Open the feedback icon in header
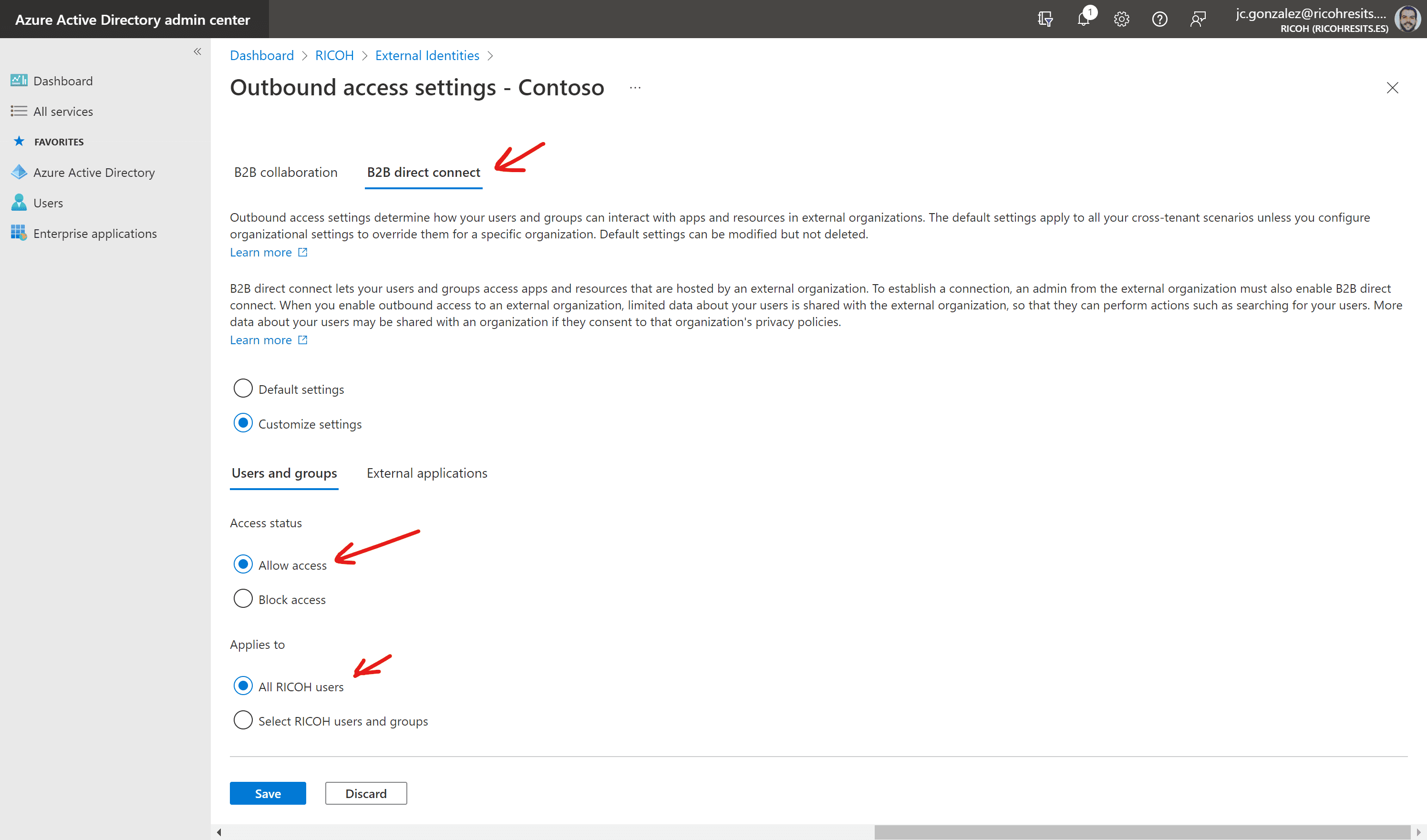 click(x=1198, y=19)
